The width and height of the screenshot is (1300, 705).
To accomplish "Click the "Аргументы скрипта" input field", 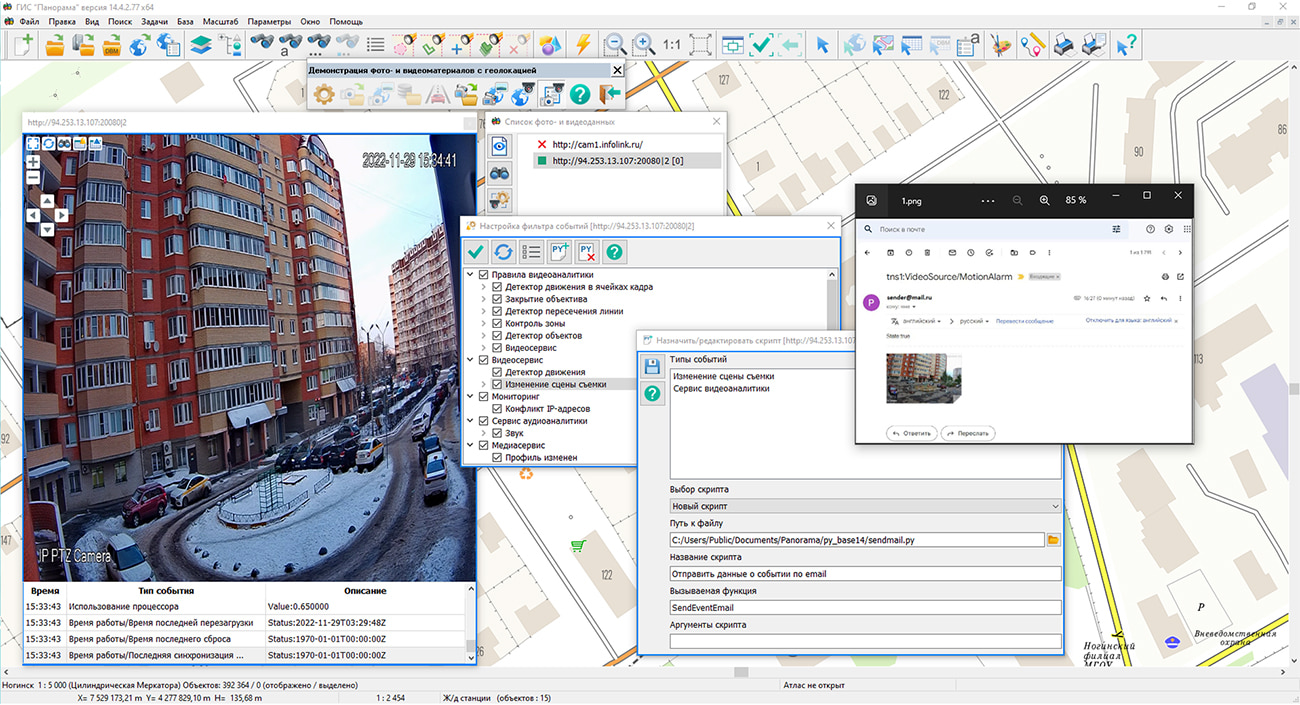I will click(x=865, y=641).
